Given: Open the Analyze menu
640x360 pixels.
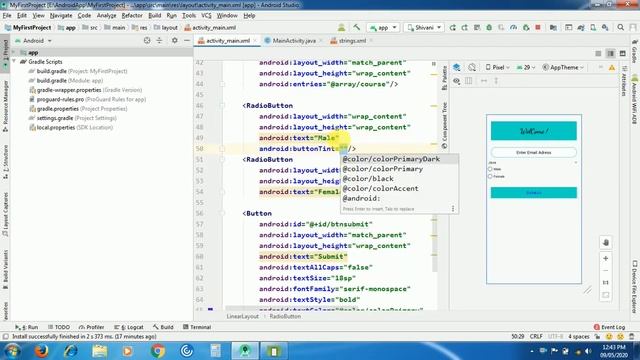Looking at the screenshot, I should click(107, 16).
